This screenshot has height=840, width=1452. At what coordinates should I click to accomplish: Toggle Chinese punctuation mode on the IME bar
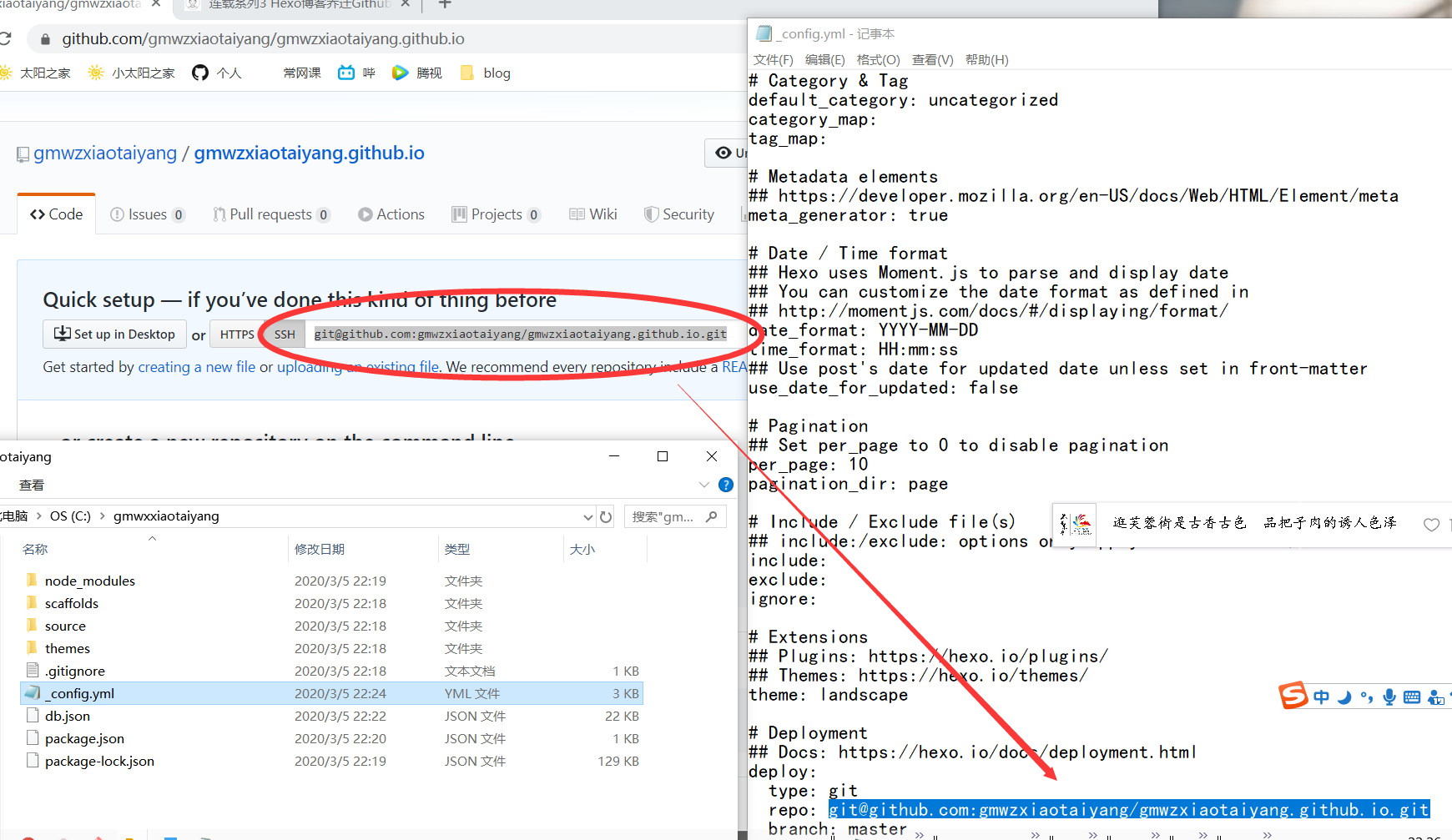[1366, 697]
